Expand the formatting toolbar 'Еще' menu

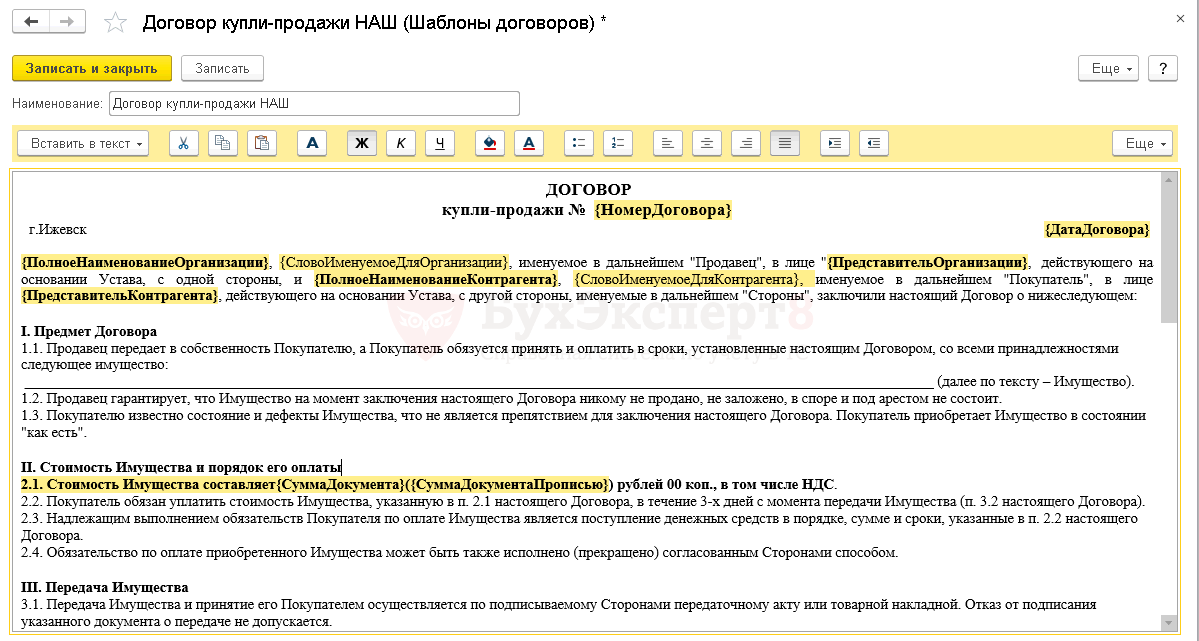click(x=1142, y=143)
